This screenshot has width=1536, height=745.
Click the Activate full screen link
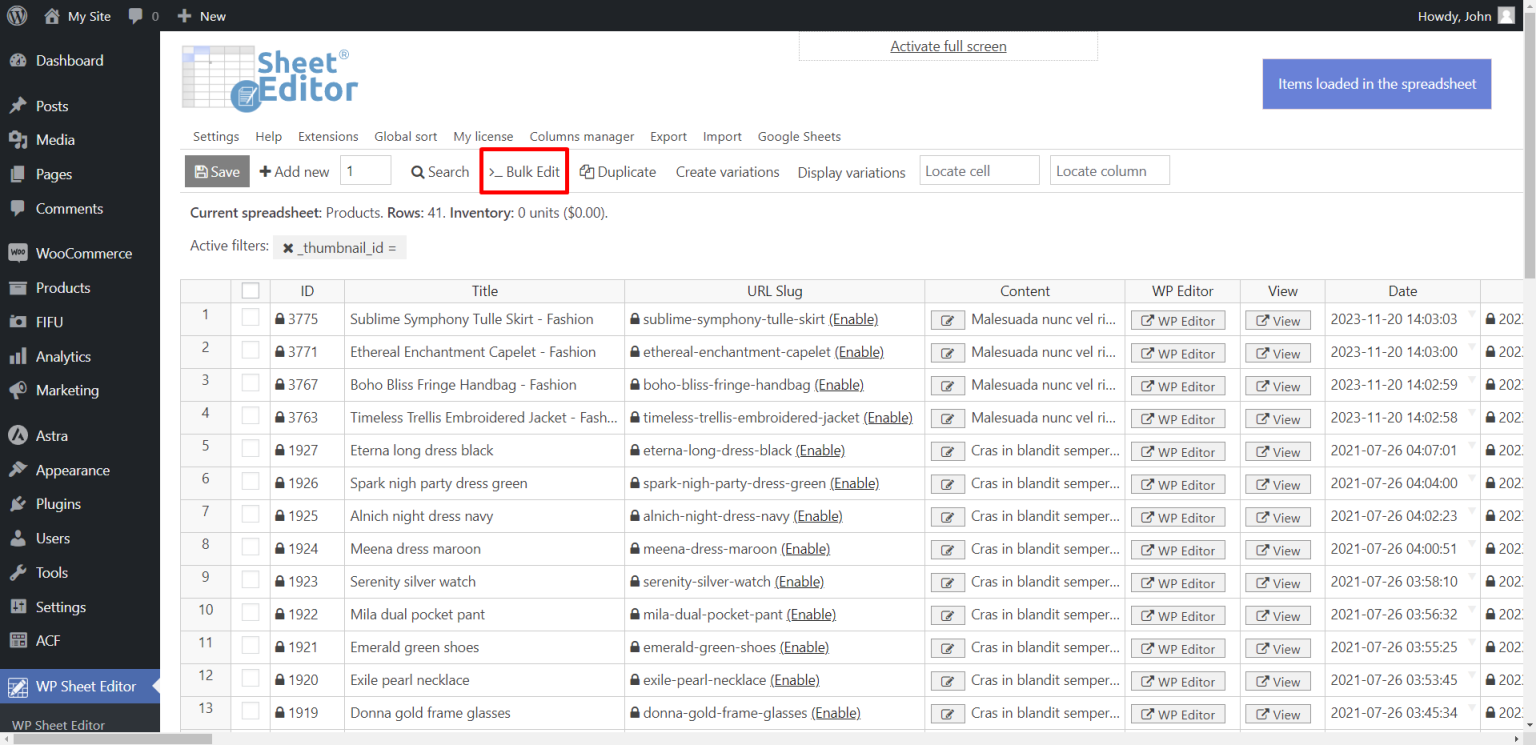pyautogui.click(x=947, y=46)
